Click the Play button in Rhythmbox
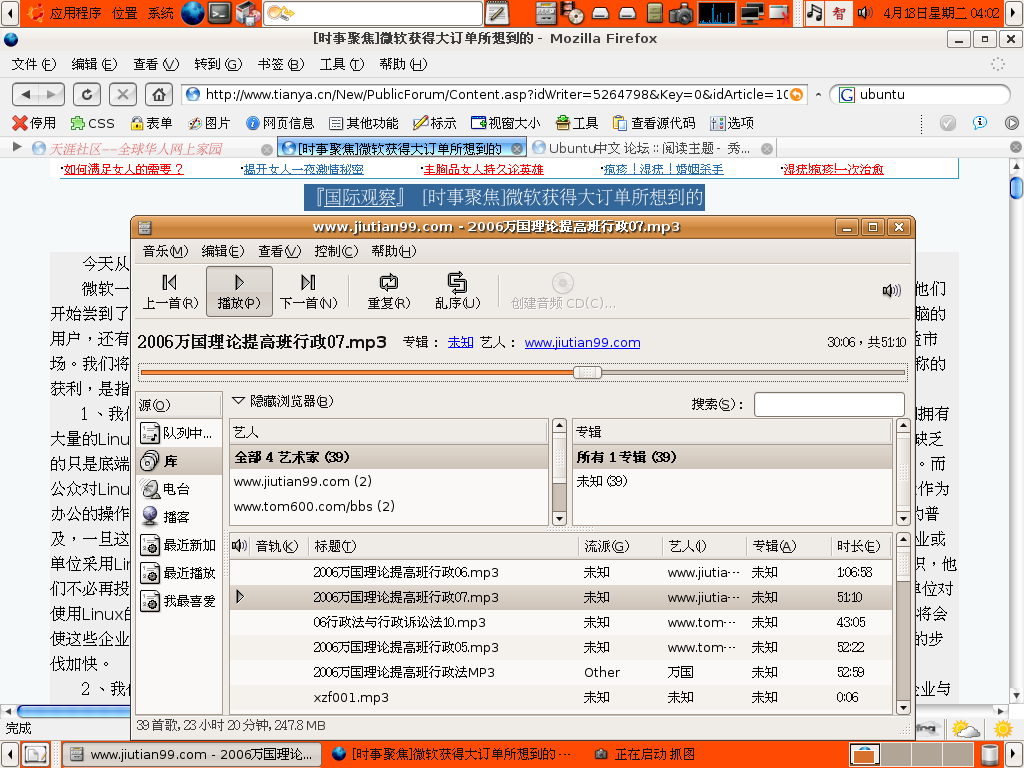 point(239,291)
